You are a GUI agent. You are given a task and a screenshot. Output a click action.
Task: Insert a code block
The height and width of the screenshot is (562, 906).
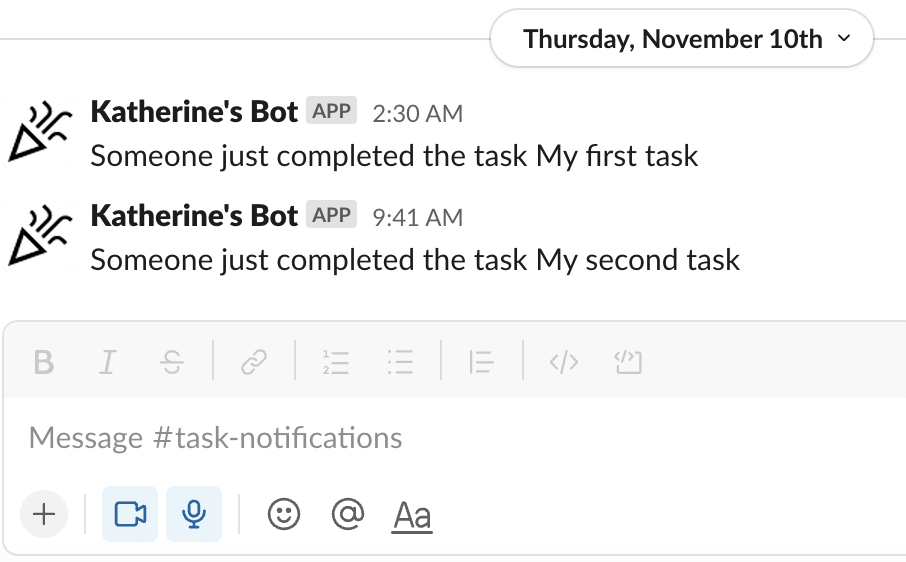pos(628,362)
